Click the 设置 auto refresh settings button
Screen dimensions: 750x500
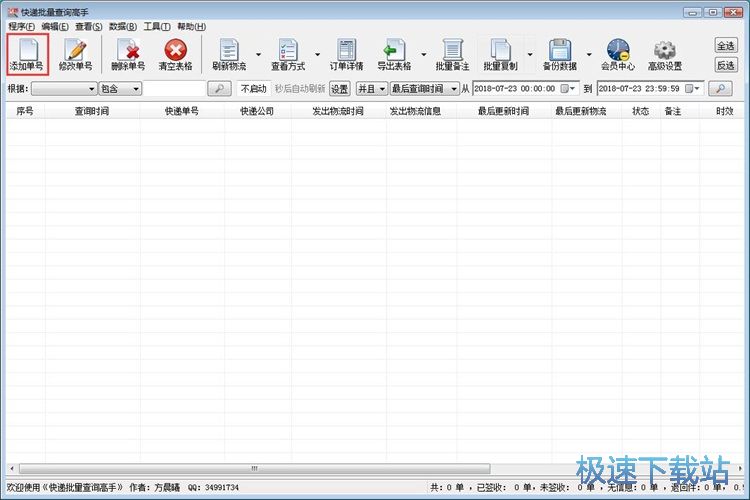340,89
